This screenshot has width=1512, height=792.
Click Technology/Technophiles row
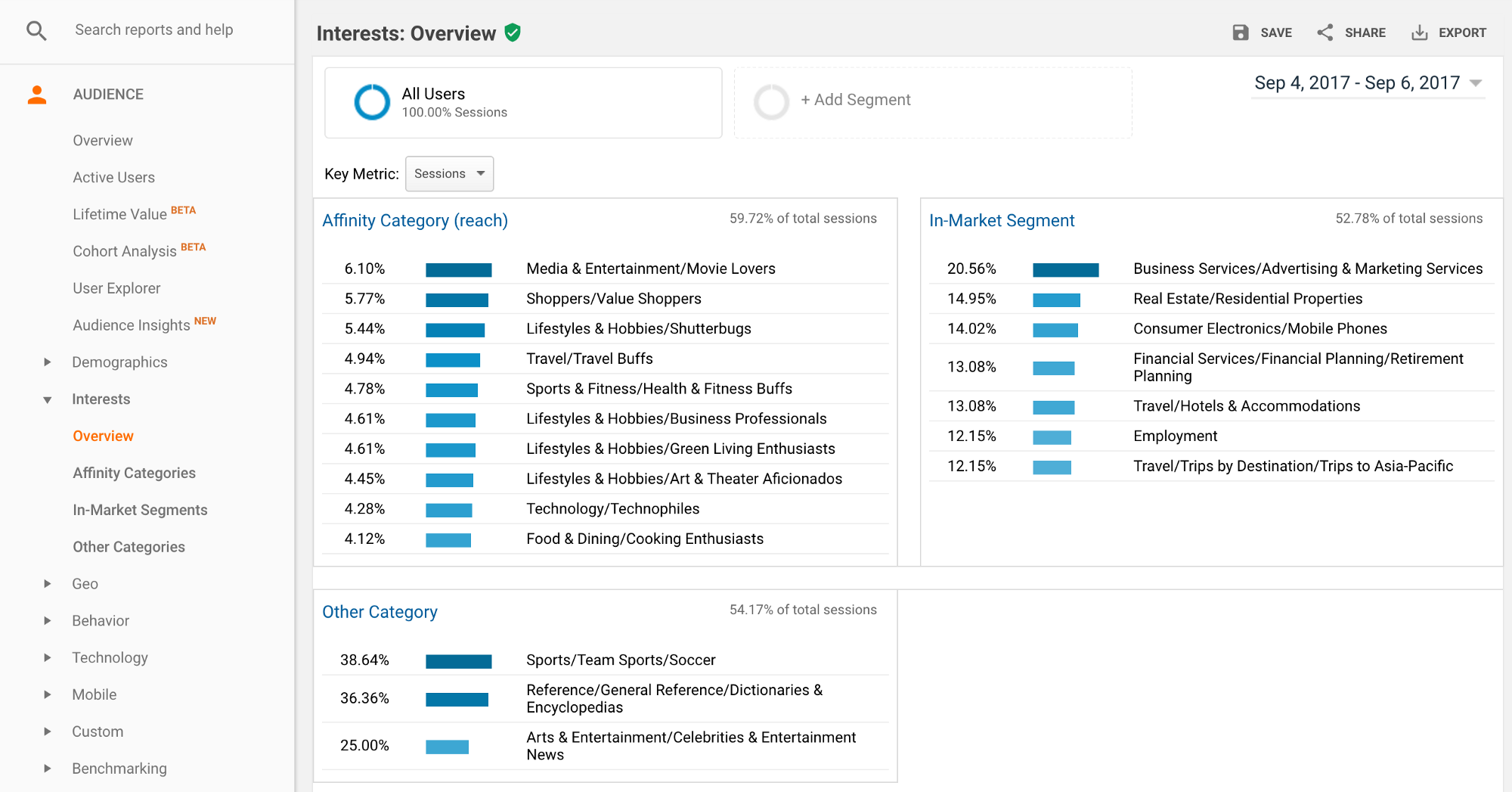coord(605,509)
